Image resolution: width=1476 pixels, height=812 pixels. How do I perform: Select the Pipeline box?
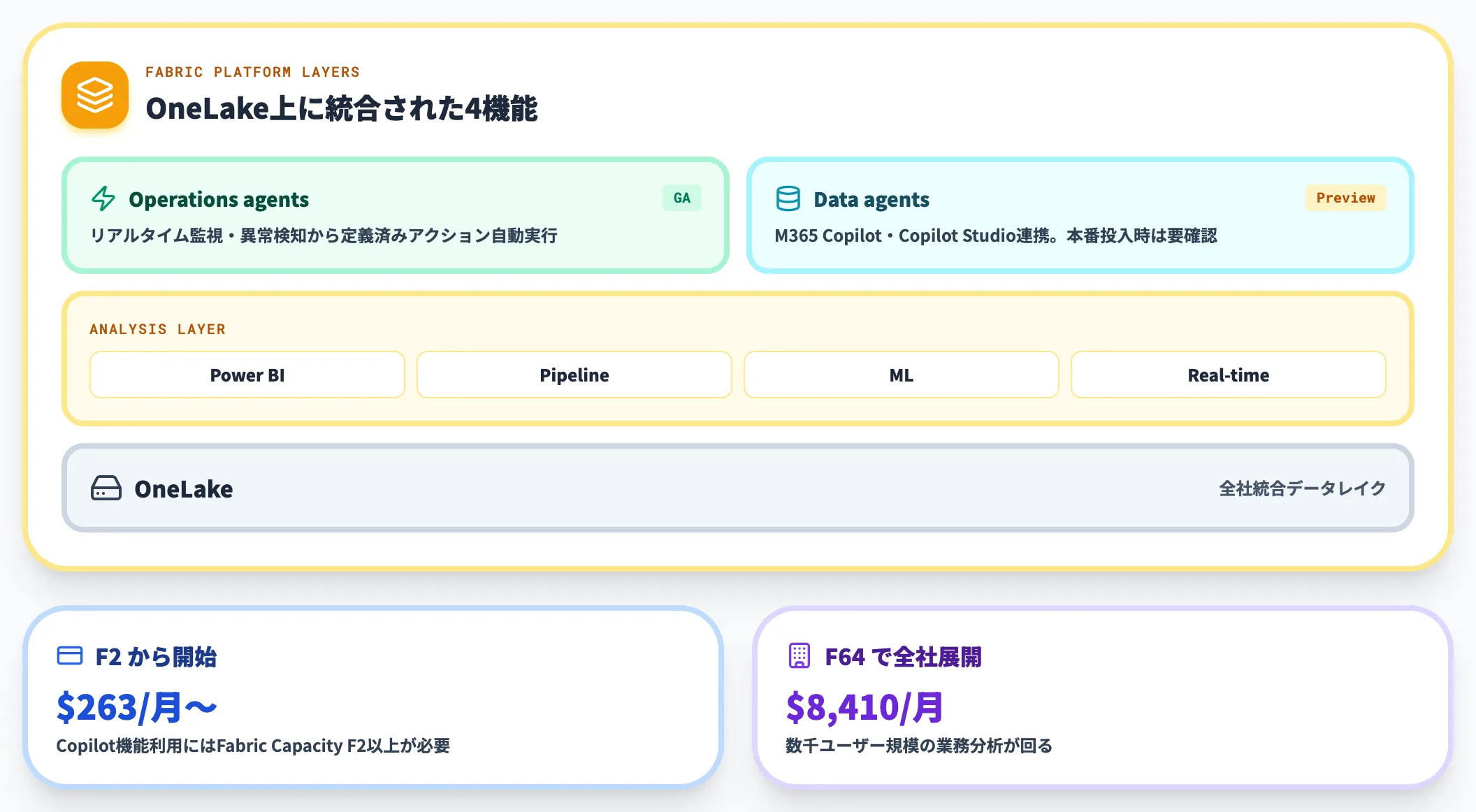click(574, 375)
